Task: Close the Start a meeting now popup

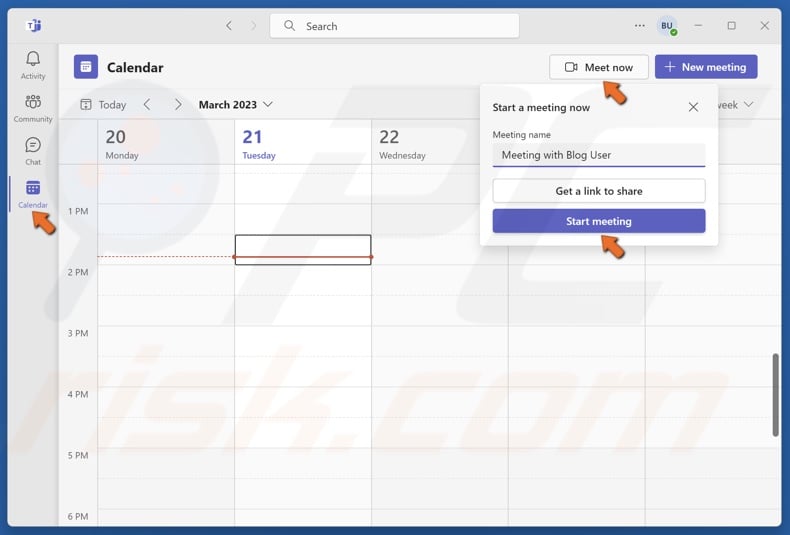Action: pyautogui.click(x=693, y=107)
